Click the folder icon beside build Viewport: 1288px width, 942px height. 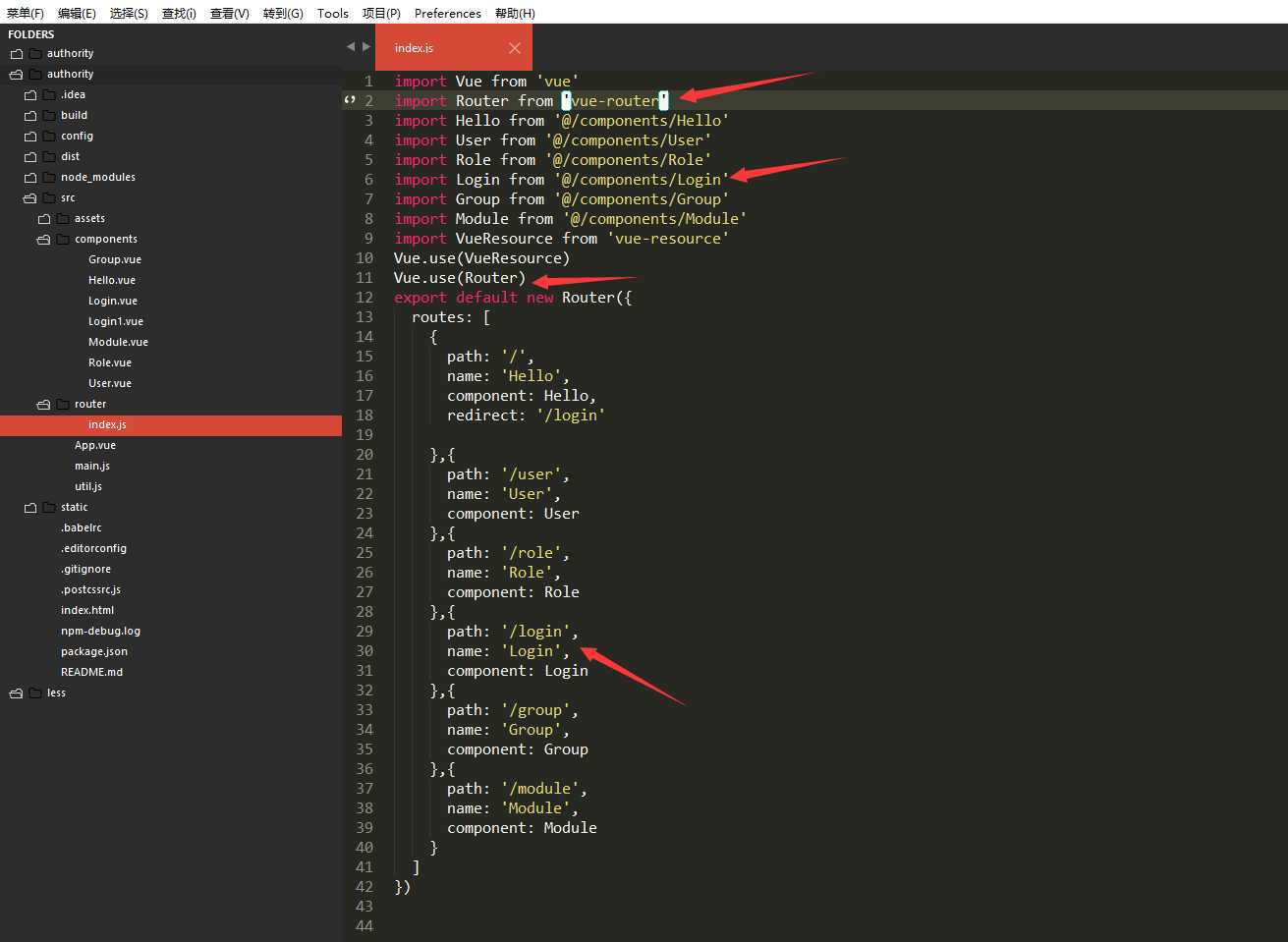click(x=50, y=116)
